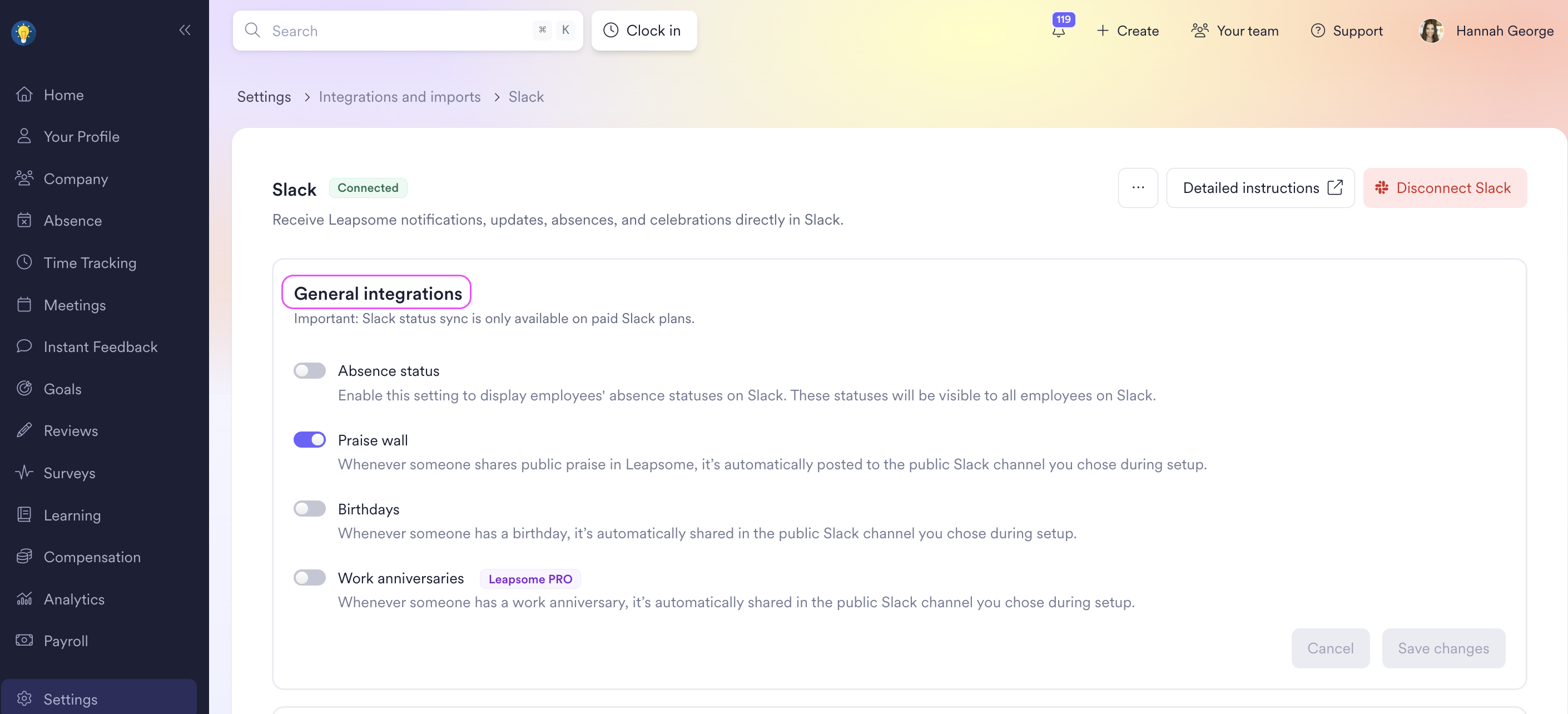Open the notifications bell with 119 badge
The height and width of the screenshot is (714, 1568).
point(1059,31)
